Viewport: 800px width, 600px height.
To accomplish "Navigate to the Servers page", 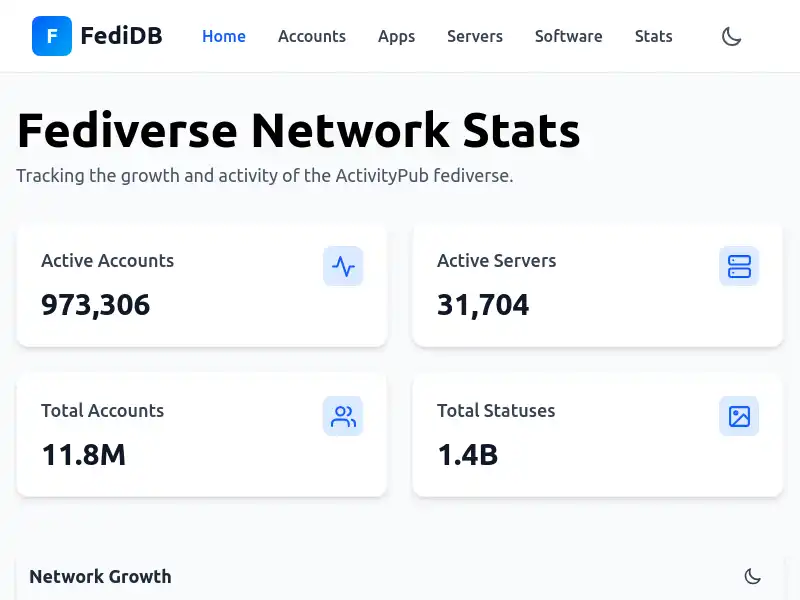I will pyautogui.click(x=474, y=36).
